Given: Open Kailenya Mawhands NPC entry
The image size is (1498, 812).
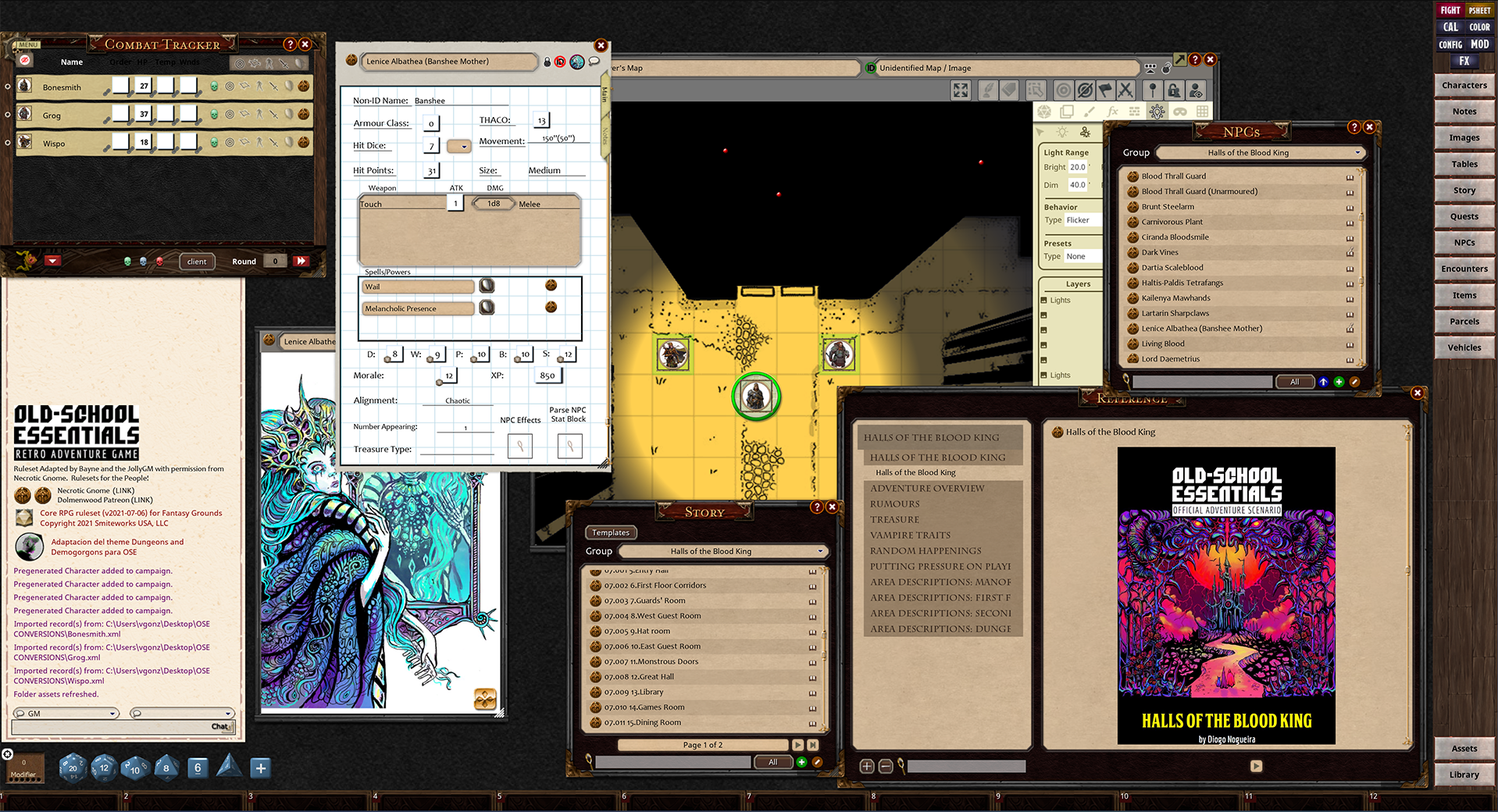Looking at the screenshot, I should (x=1175, y=298).
